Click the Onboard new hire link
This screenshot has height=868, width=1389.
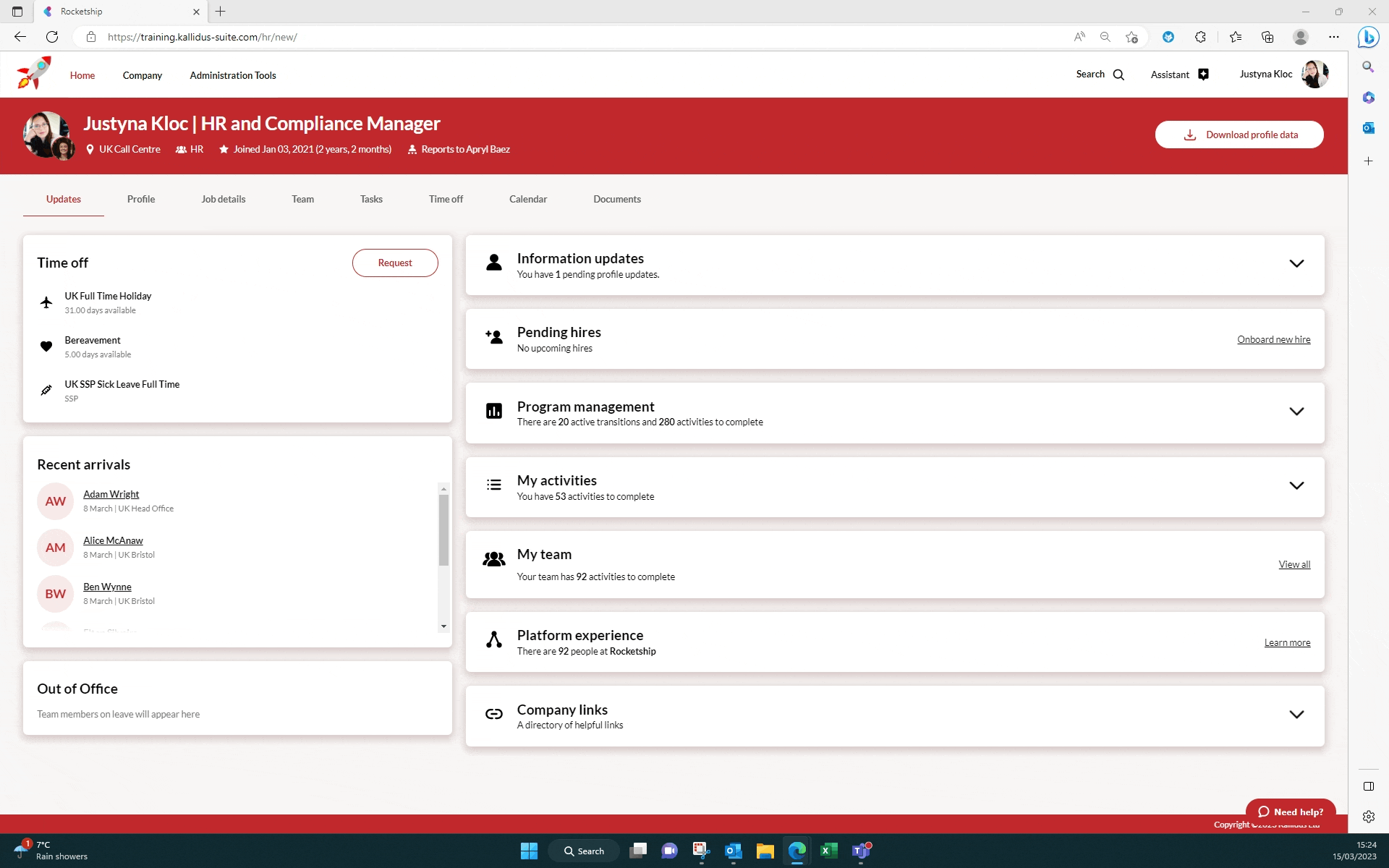pyautogui.click(x=1273, y=339)
